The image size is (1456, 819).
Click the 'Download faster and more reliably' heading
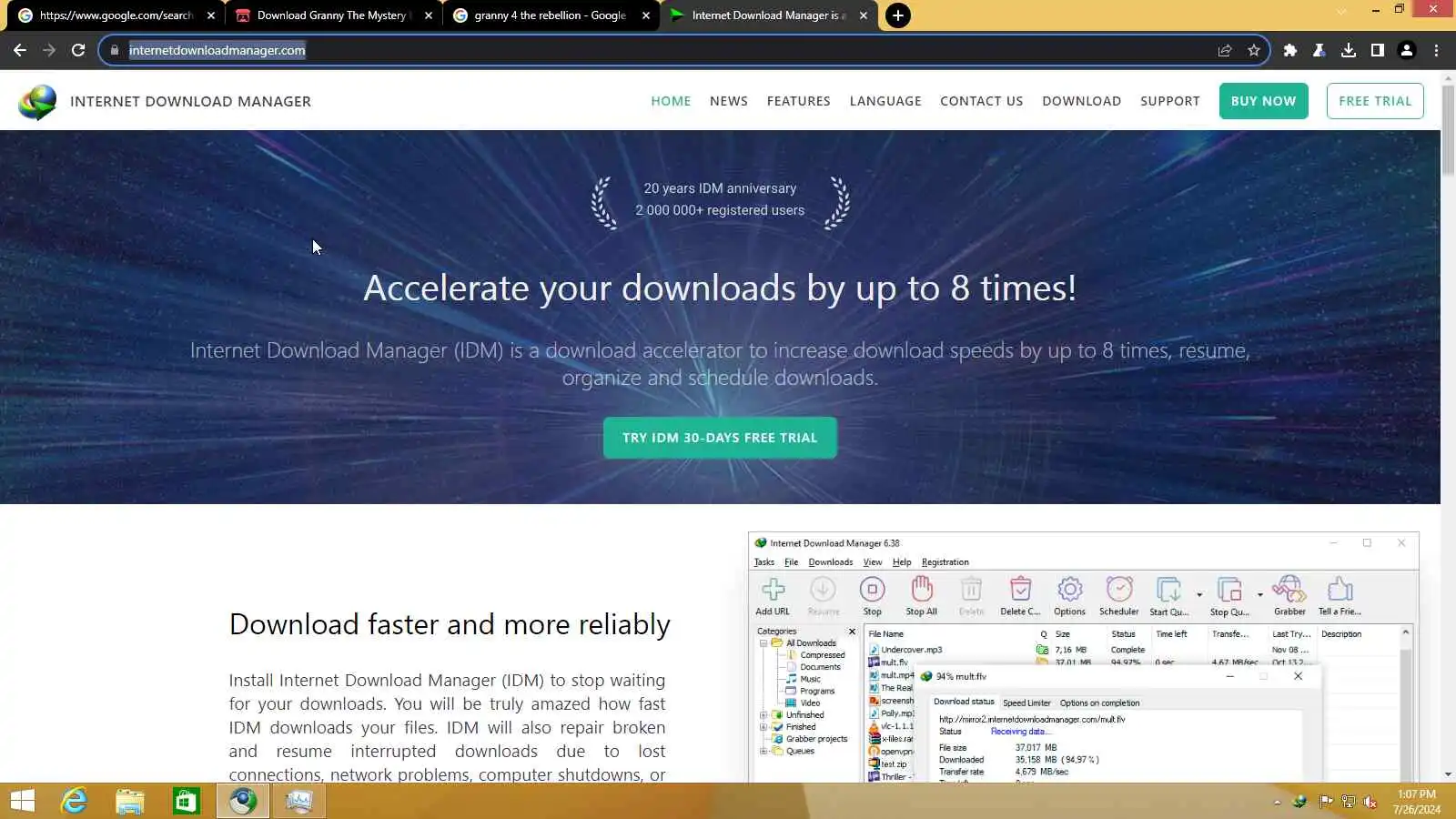pos(450,625)
